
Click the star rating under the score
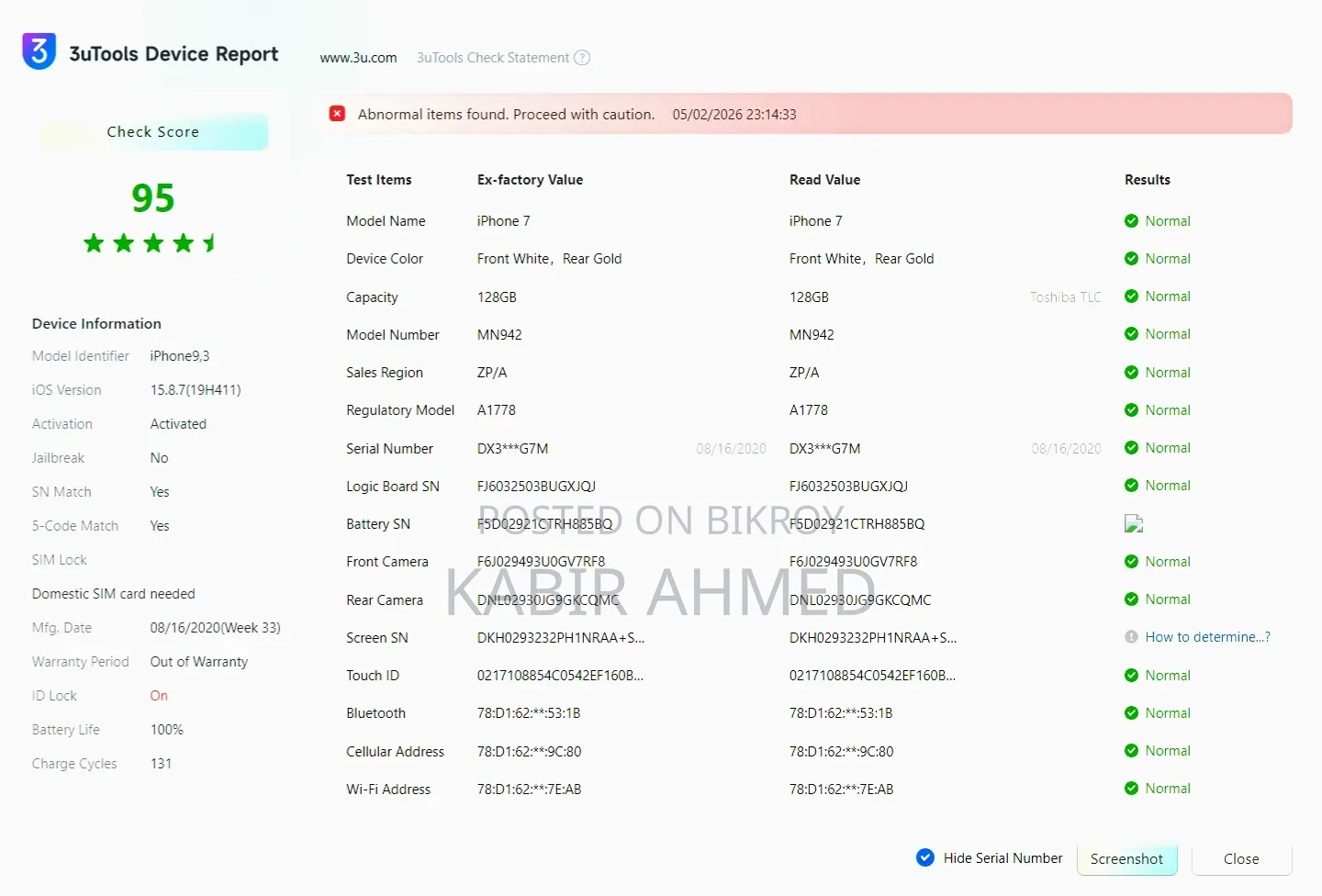click(151, 243)
